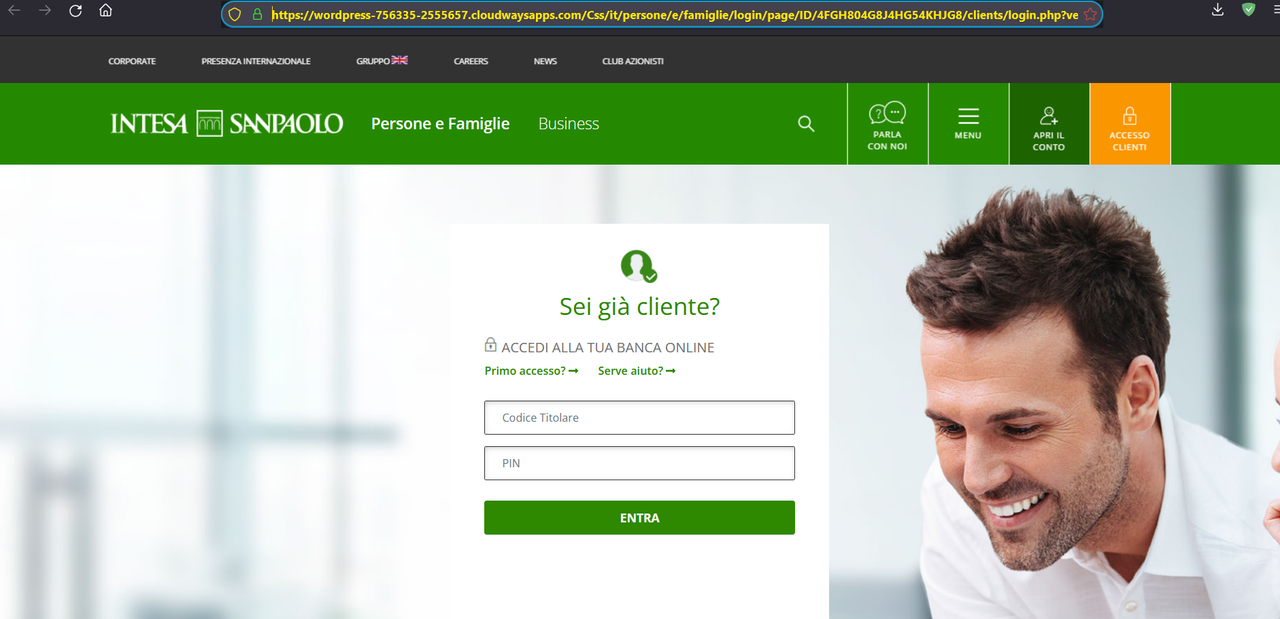Follow the Serve aiuto? link

coord(637,371)
